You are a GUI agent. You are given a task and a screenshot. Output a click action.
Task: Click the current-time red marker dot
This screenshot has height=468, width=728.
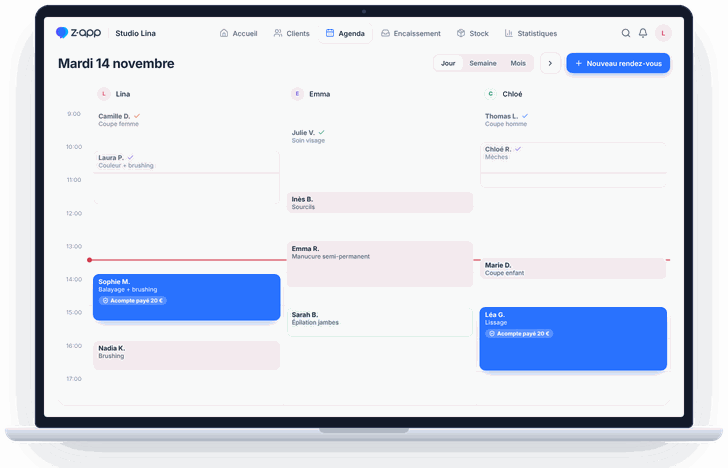pos(90,260)
